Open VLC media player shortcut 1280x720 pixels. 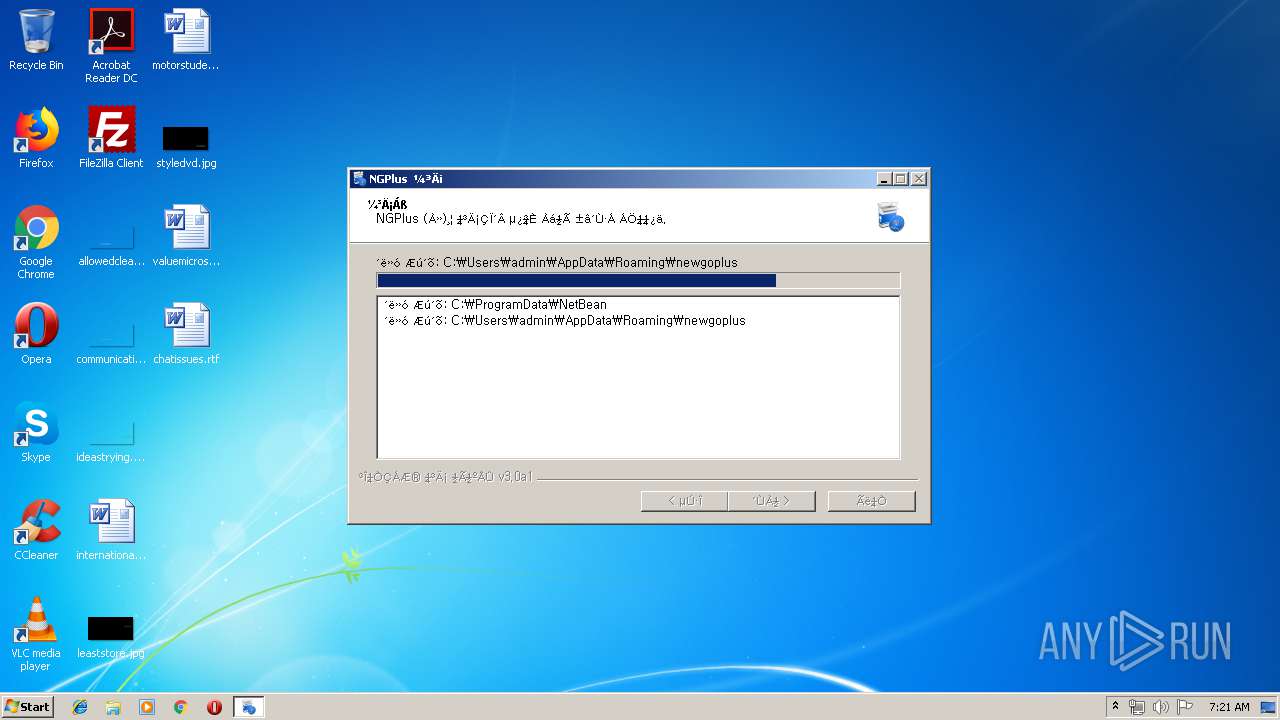click(36, 634)
